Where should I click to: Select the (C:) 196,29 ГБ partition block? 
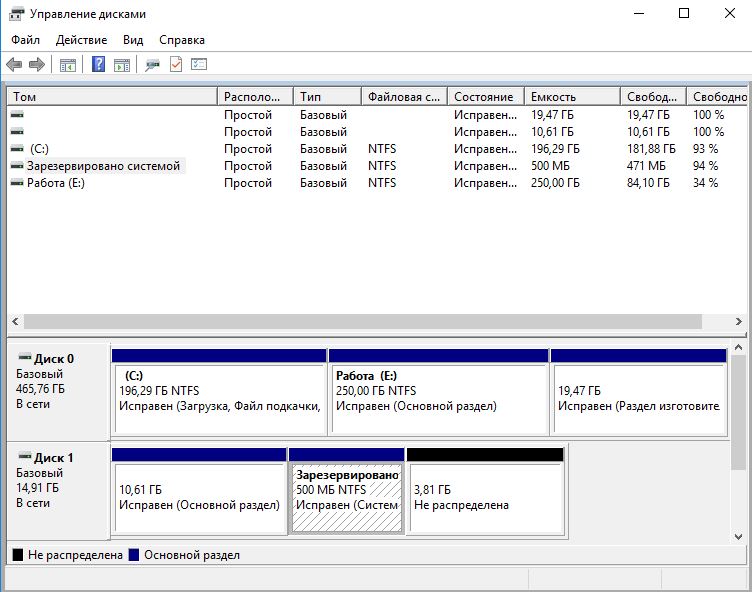220,398
